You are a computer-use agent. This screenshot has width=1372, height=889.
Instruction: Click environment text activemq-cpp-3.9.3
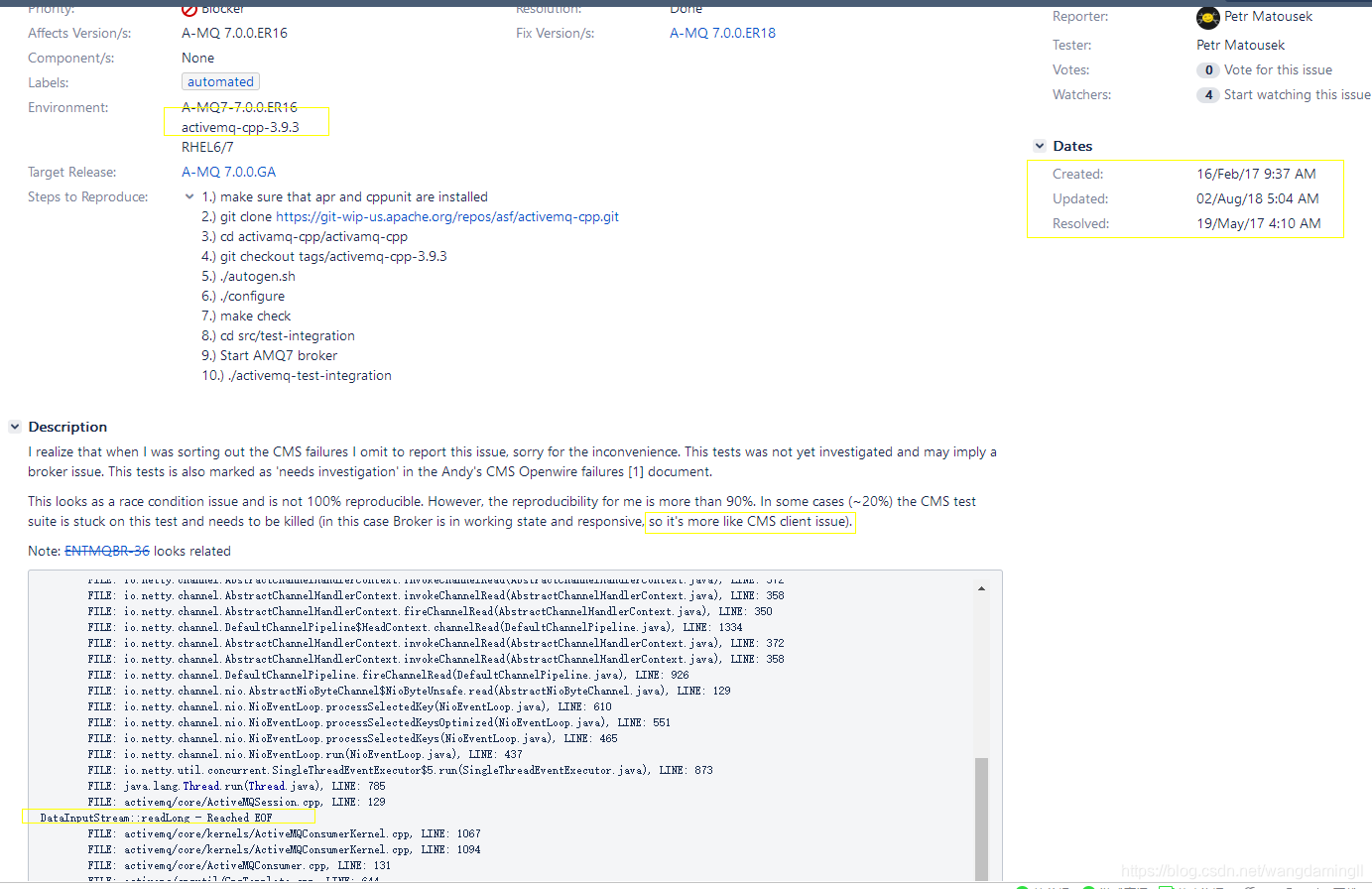click(240, 127)
